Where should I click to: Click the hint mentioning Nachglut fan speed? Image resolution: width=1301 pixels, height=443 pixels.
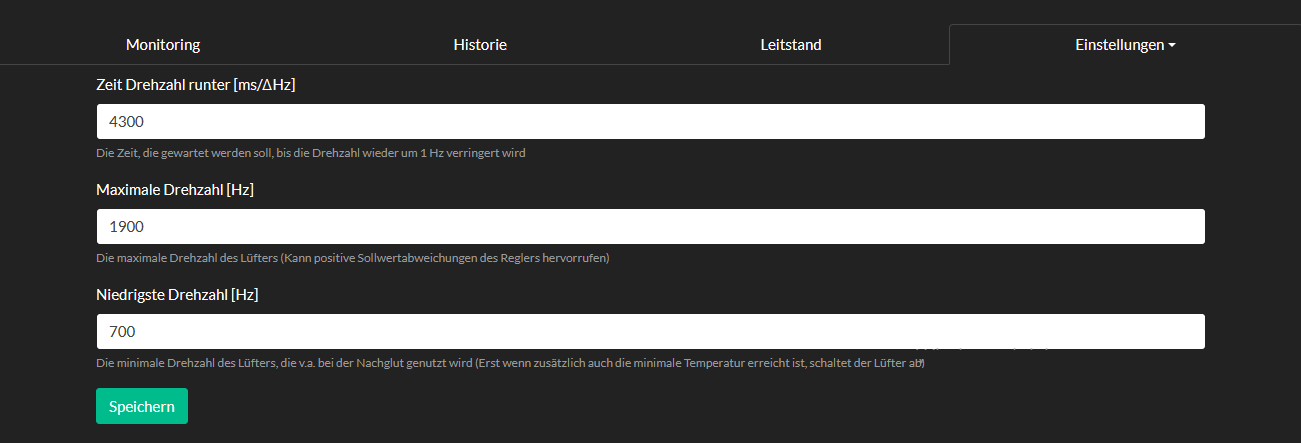pos(510,363)
